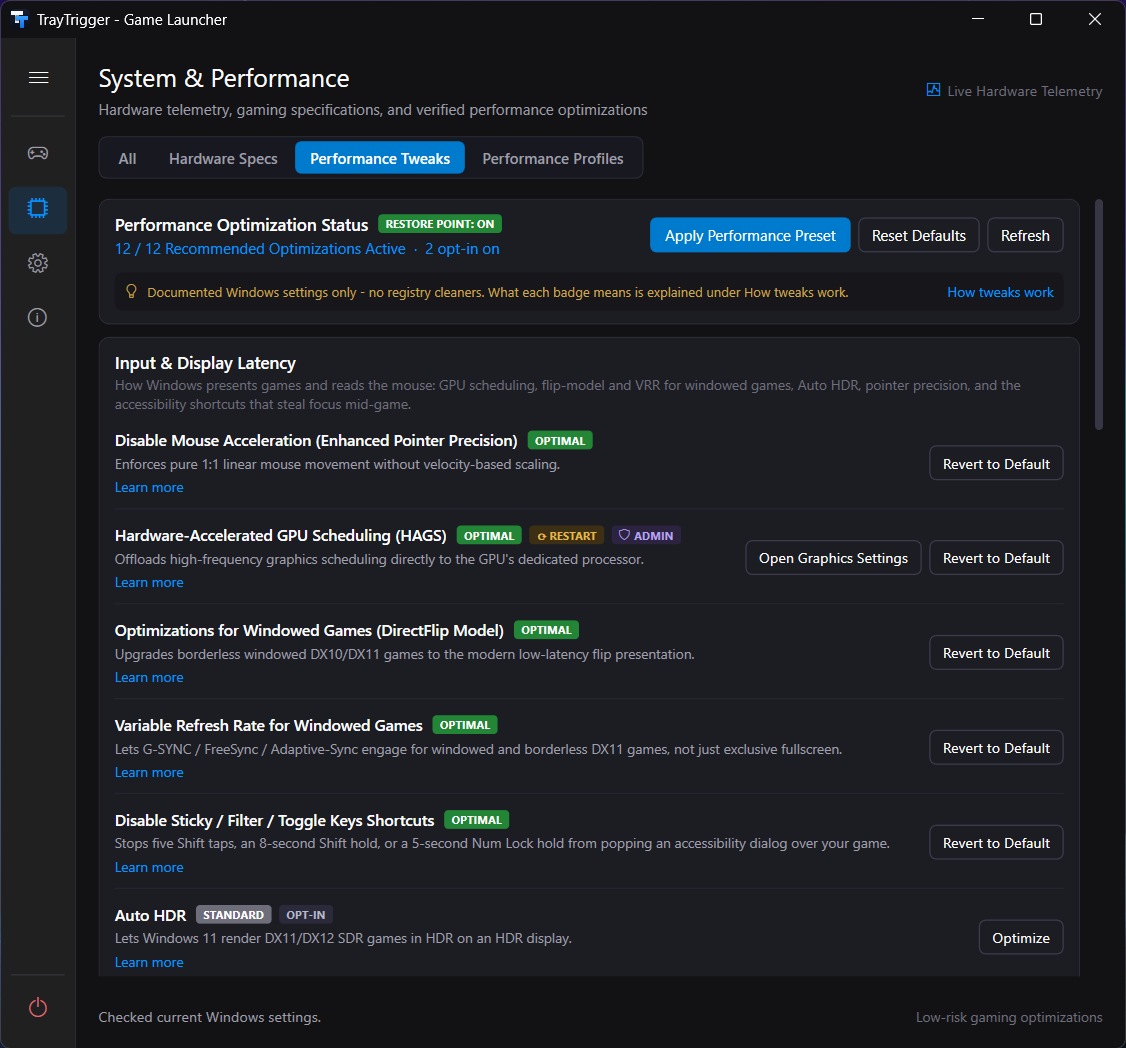Screen dimensions: 1126x1048
Task: Select the Performance Tweaks tab
Action: click(380, 158)
